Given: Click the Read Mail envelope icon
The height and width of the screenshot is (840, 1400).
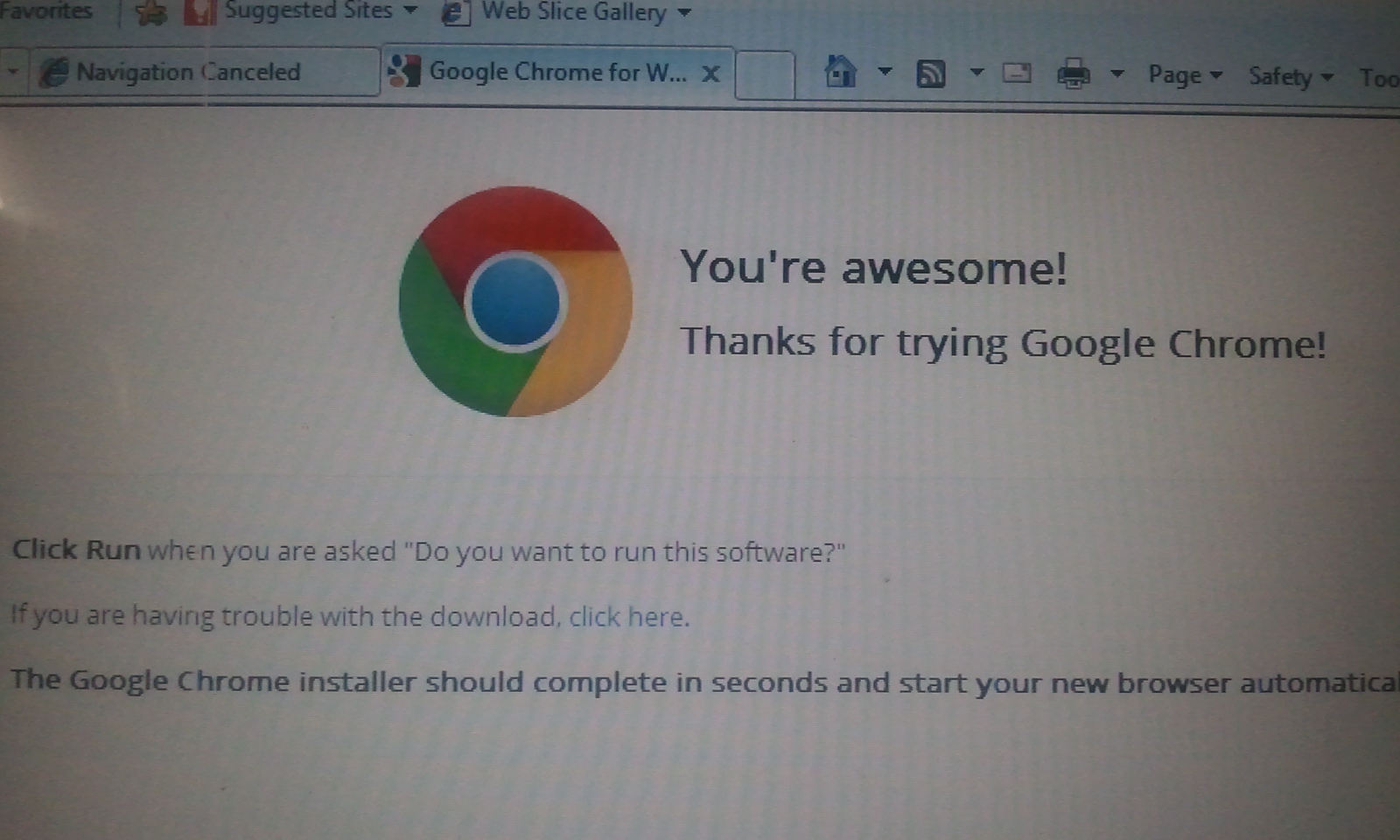Looking at the screenshot, I should [1016, 73].
